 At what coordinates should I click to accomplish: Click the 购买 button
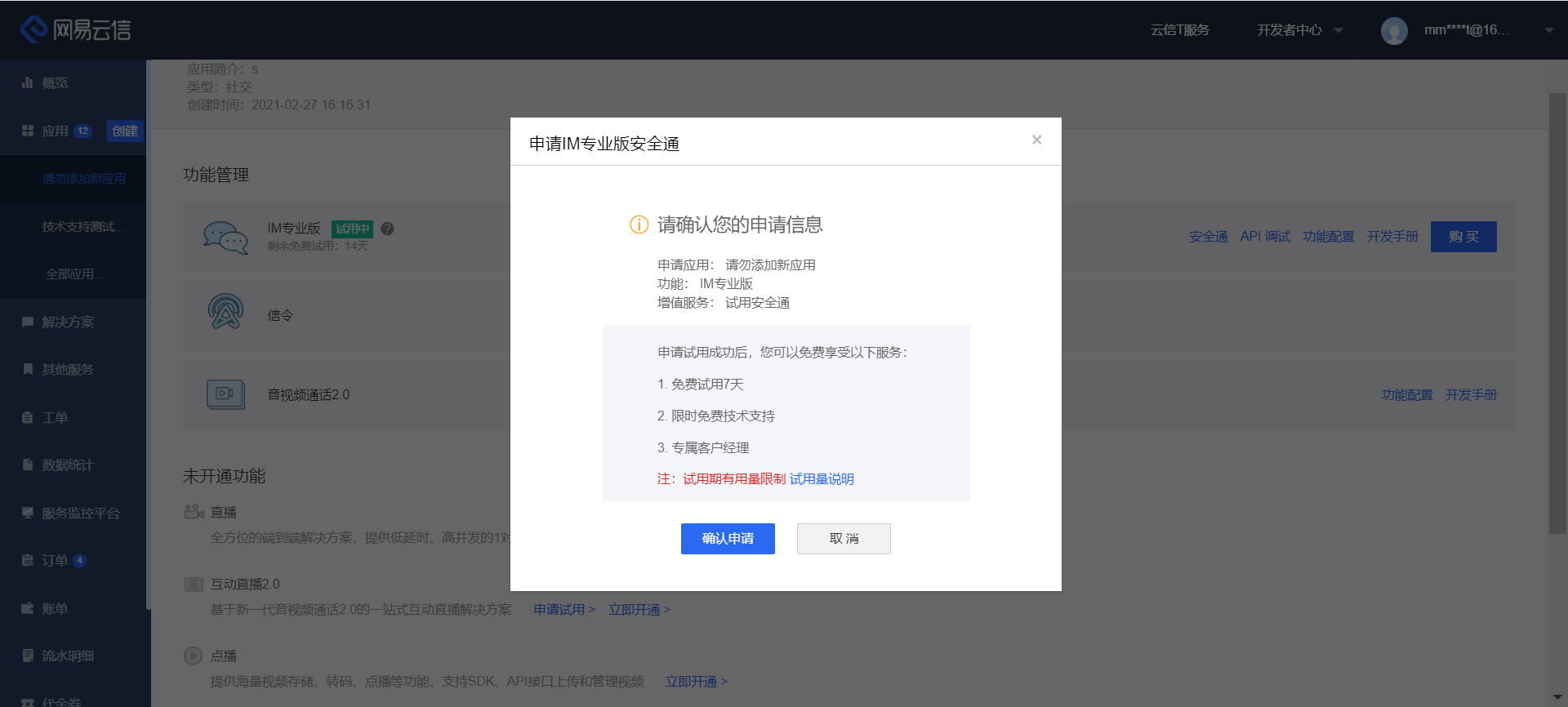(x=1463, y=237)
